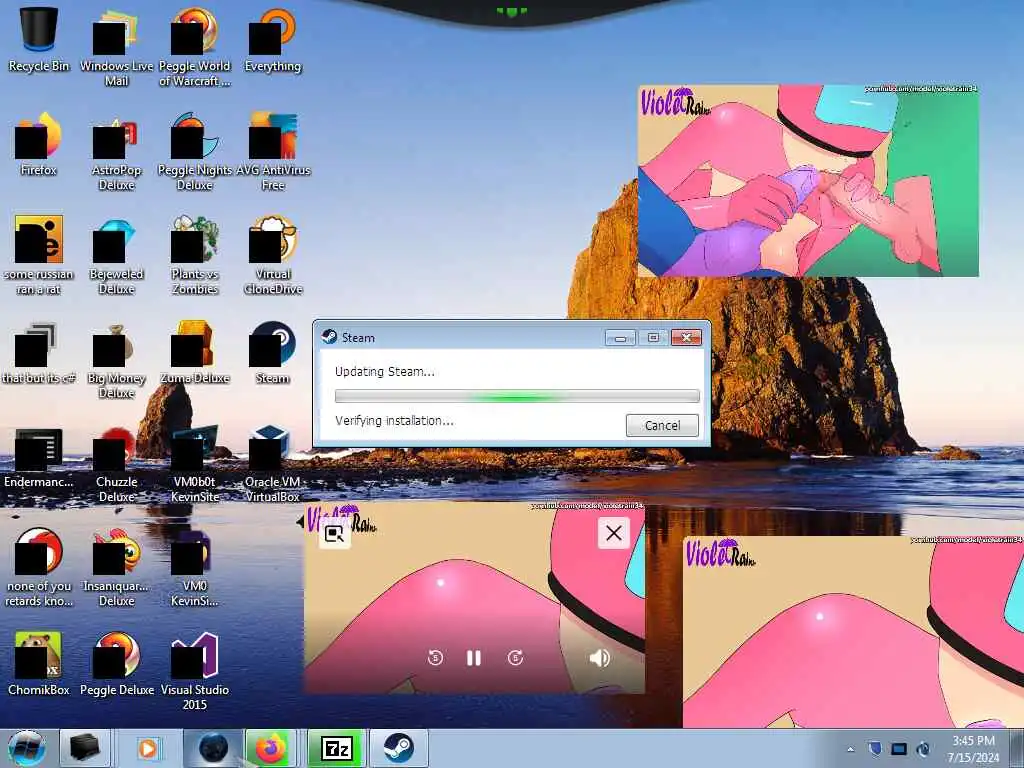Skip forward five seconds in picture-in-picture
The width and height of the screenshot is (1024, 768).
click(x=515, y=658)
